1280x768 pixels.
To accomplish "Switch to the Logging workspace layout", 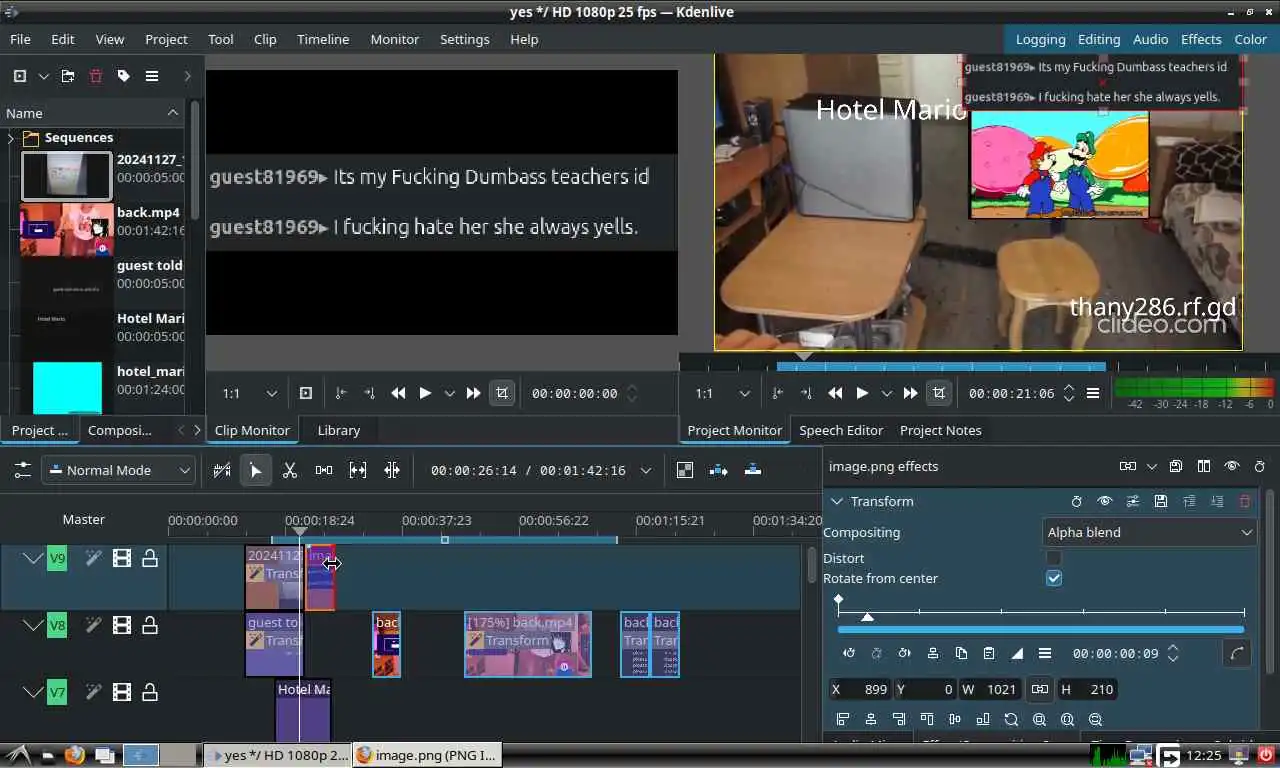I will [1041, 39].
